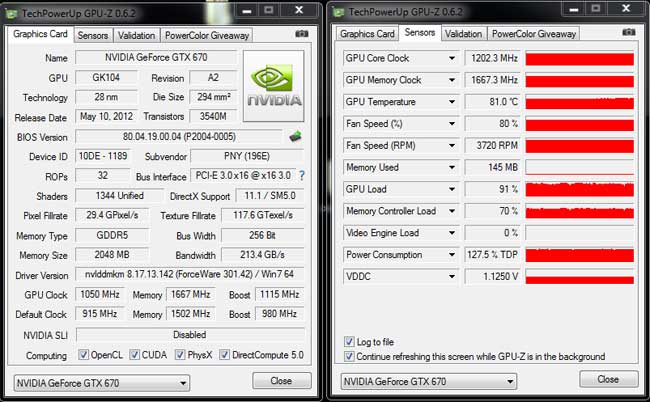Click the Memory Controller Load graph
The width and height of the screenshot is (650, 402).
coord(580,211)
